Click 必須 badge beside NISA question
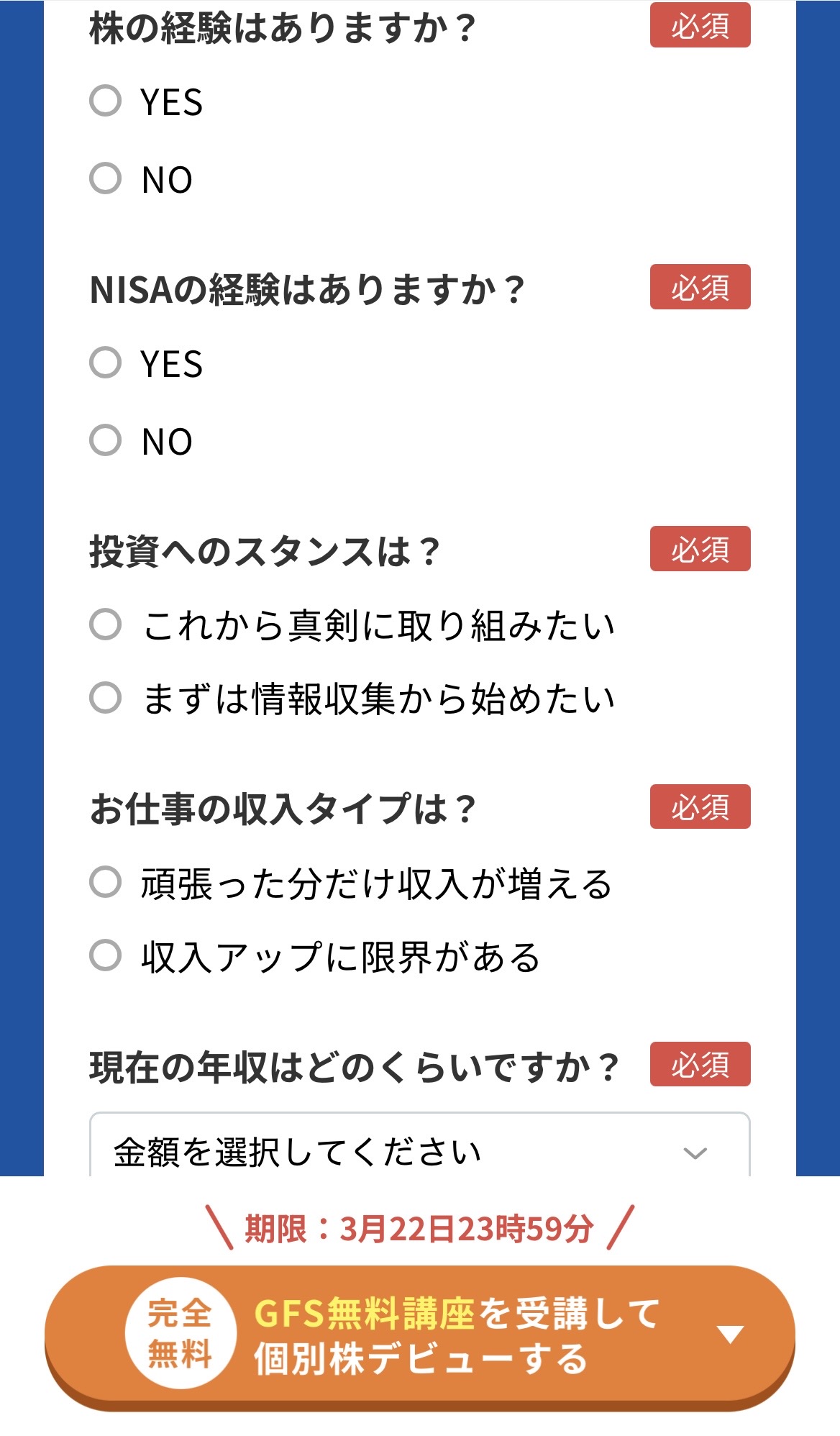The image size is (840, 1436). pyautogui.click(x=700, y=288)
